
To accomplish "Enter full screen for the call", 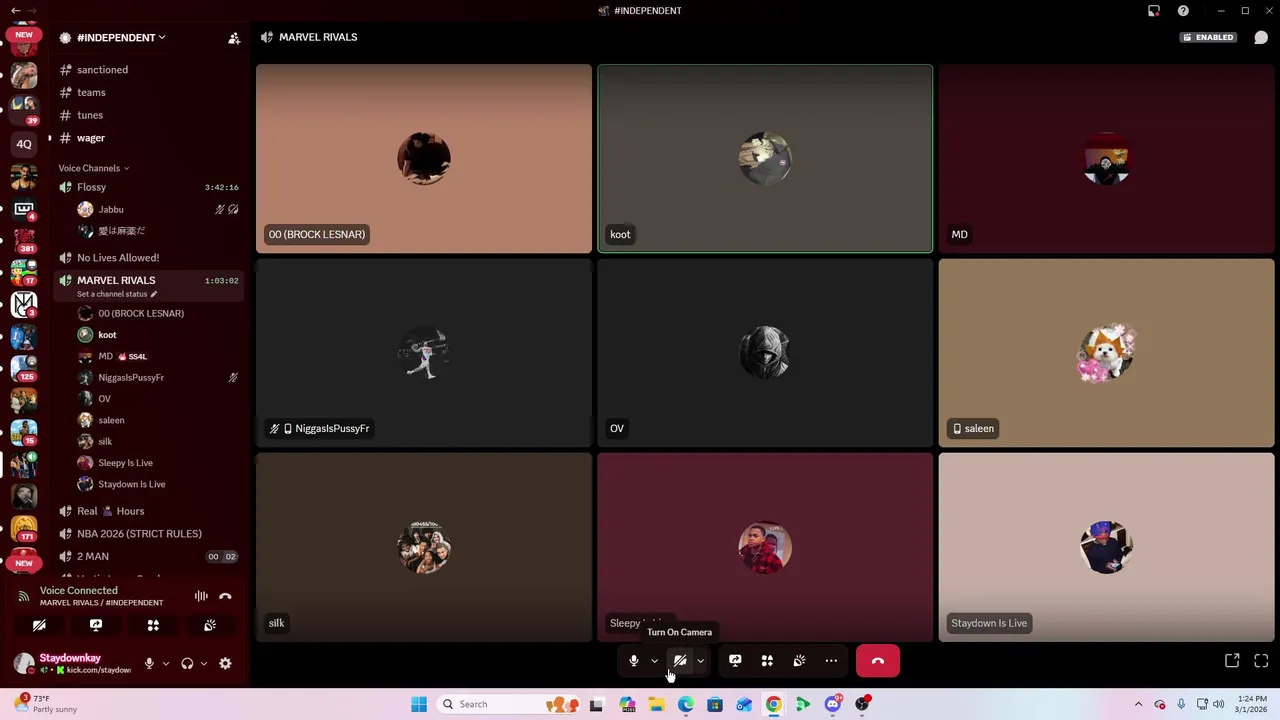I will pyautogui.click(x=1261, y=661).
